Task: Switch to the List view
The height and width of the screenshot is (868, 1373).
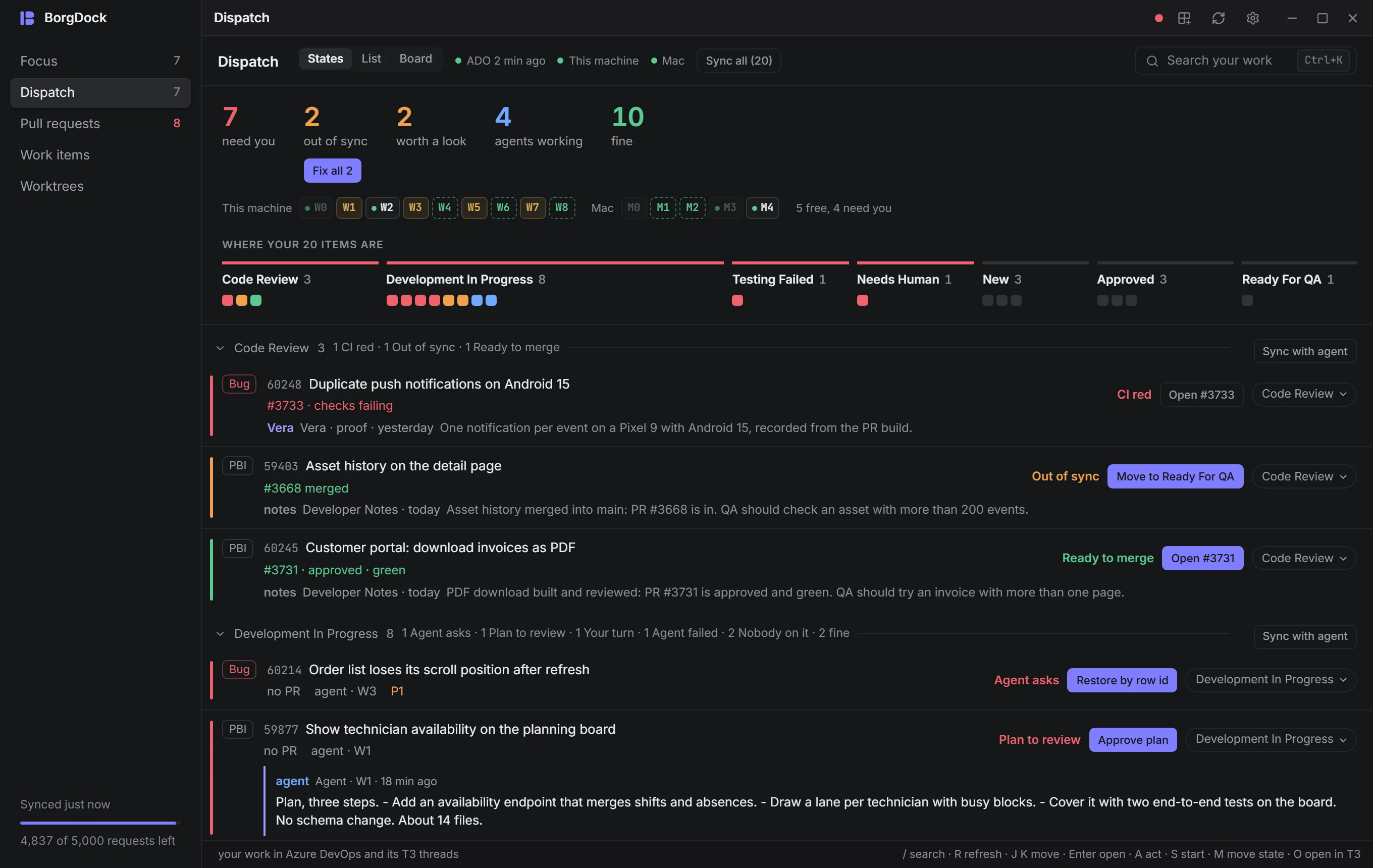Action: pyautogui.click(x=371, y=59)
